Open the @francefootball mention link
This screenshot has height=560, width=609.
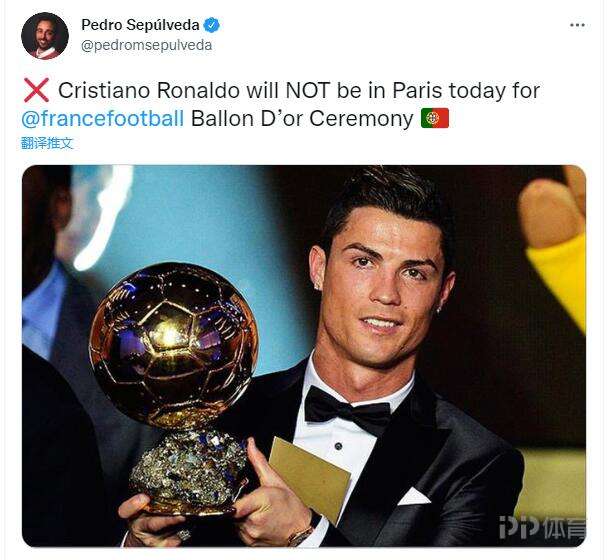pyautogui.click(x=103, y=118)
